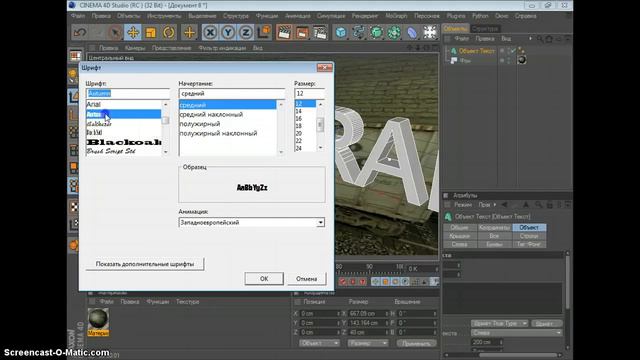Click the Undo arrow in Cinema 4D toolbar

click(80, 32)
